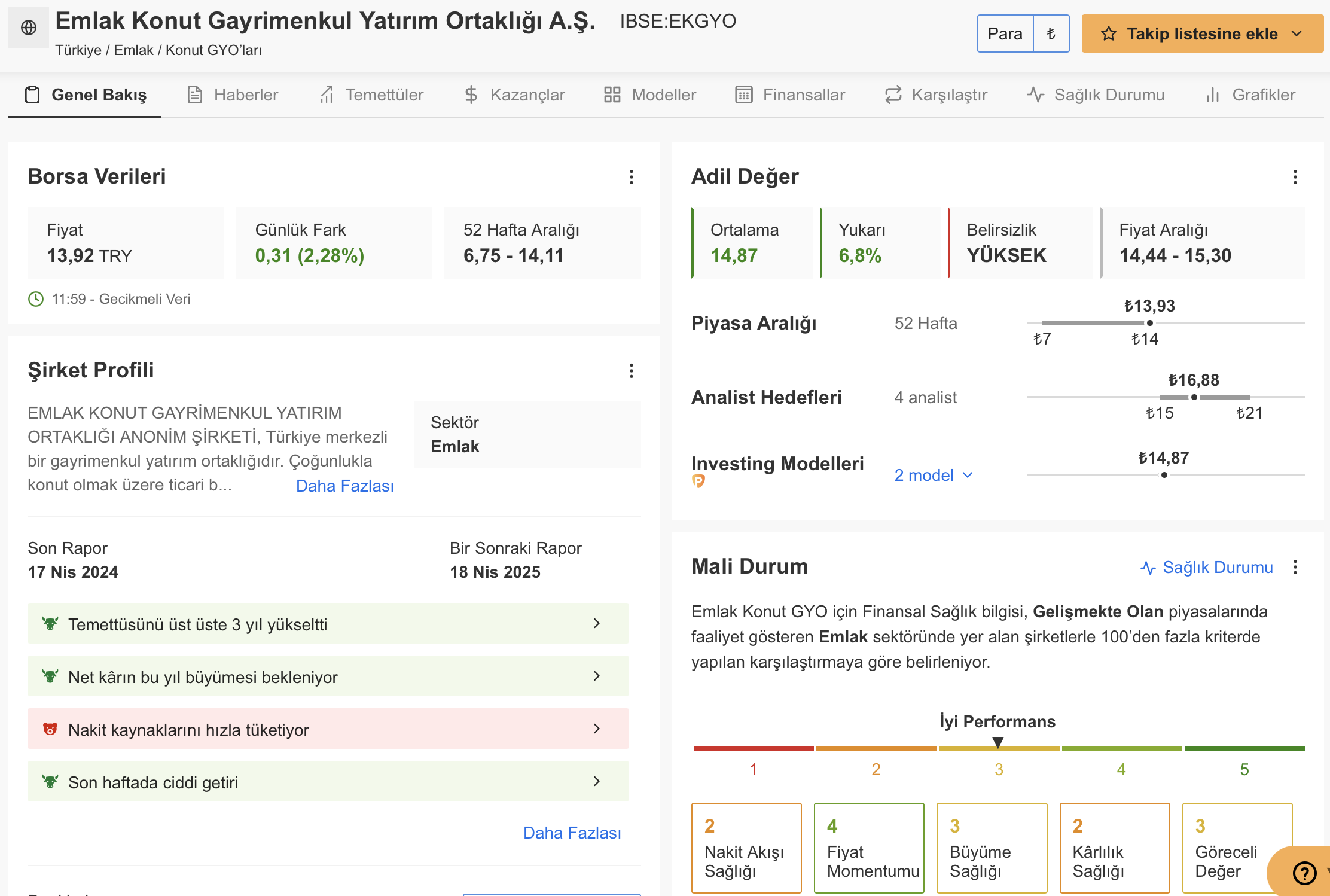Open Şirket Profili three-dot menu
This screenshot has width=1330, height=896.
tap(632, 370)
